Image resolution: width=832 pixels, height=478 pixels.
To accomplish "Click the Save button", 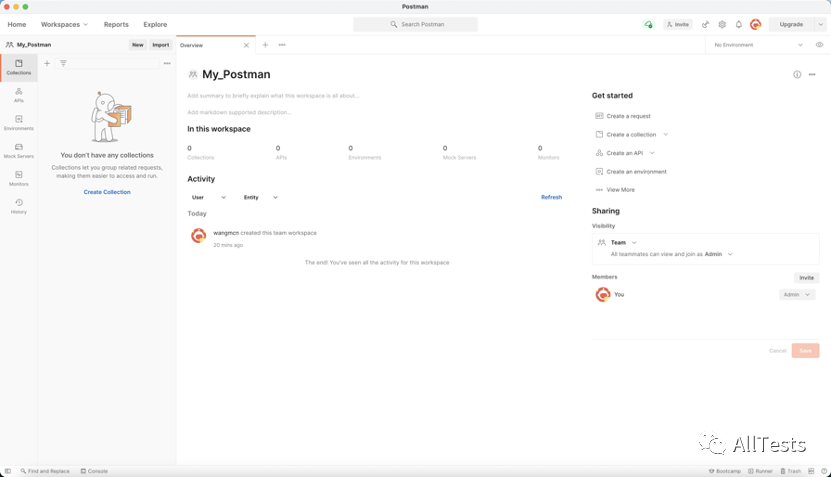I will coord(805,351).
